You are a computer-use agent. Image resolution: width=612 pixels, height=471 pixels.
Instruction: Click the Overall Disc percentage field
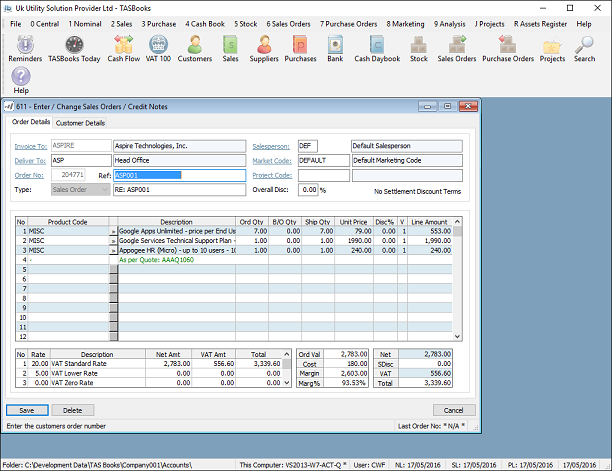point(308,190)
